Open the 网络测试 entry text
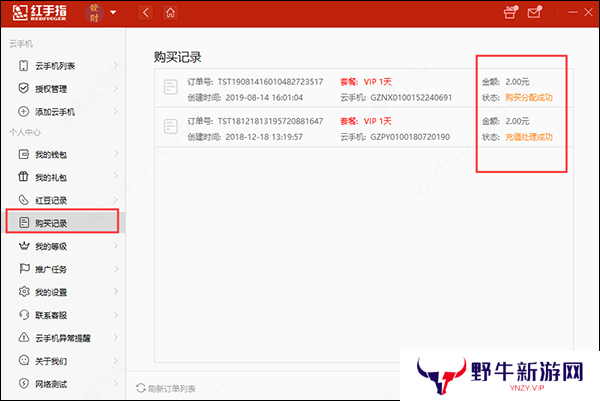The width and height of the screenshot is (600, 401). tap(51, 384)
